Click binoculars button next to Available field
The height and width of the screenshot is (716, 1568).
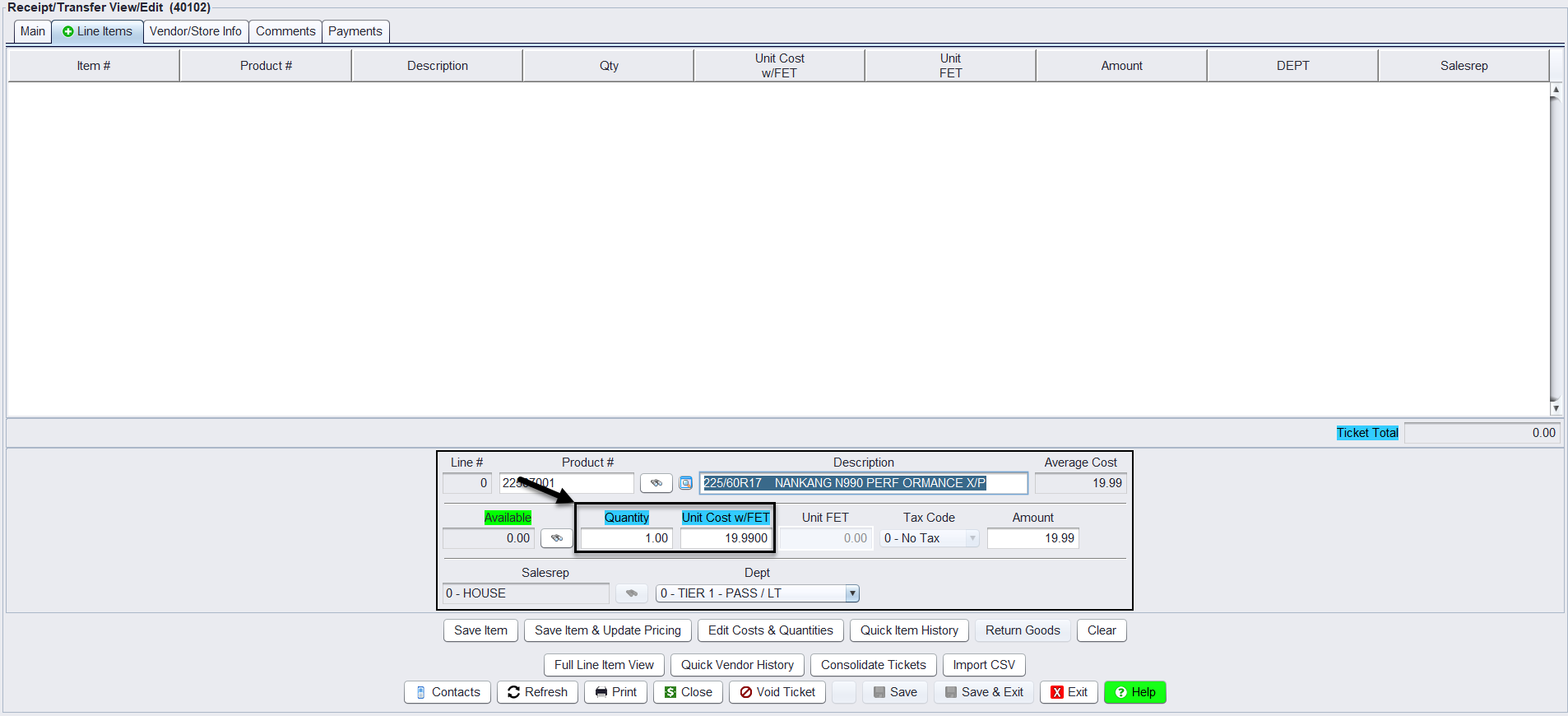point(556,538)
